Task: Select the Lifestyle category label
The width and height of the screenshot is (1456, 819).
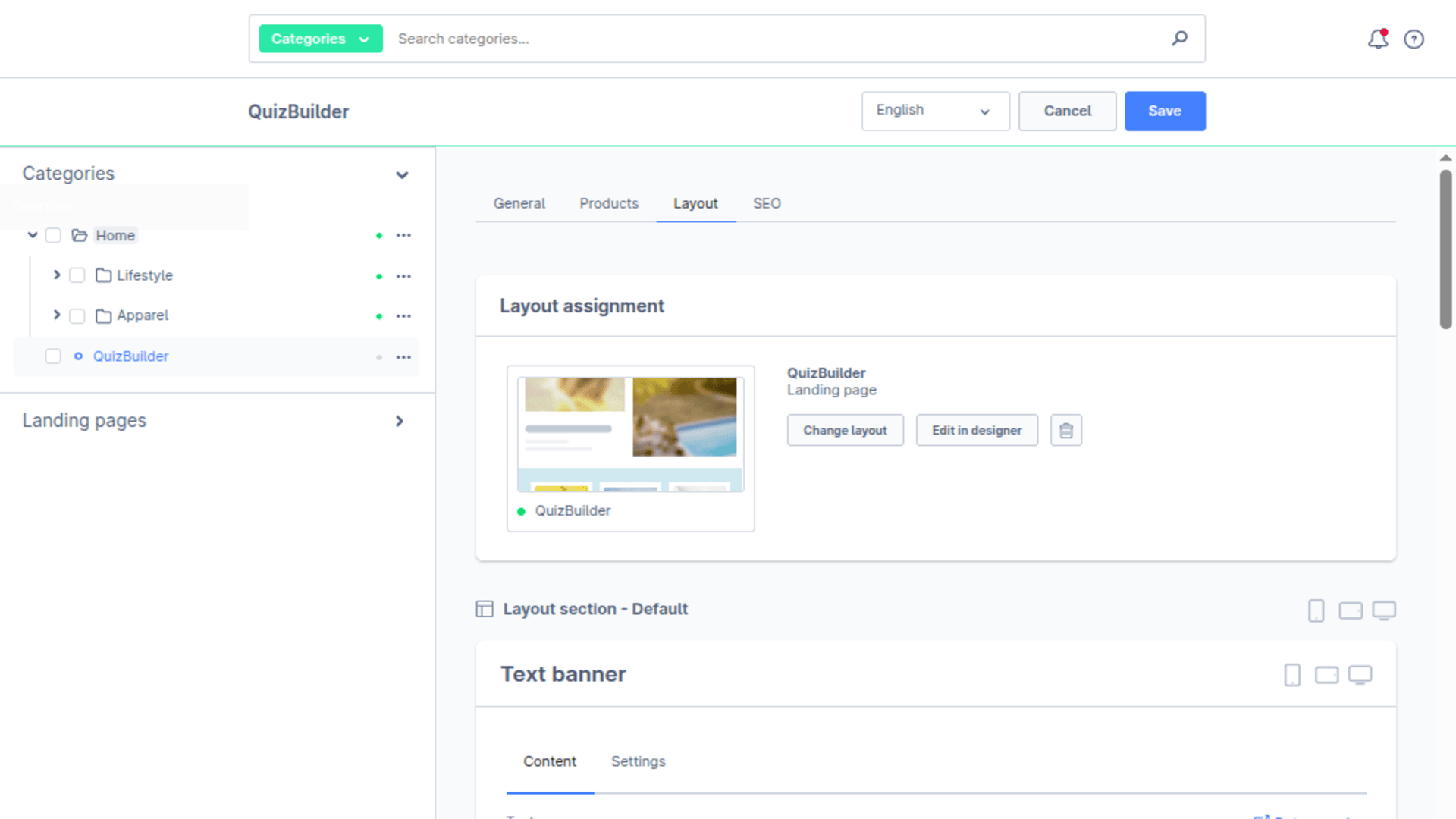Action: pyautogui.click(x=145, y=275)
